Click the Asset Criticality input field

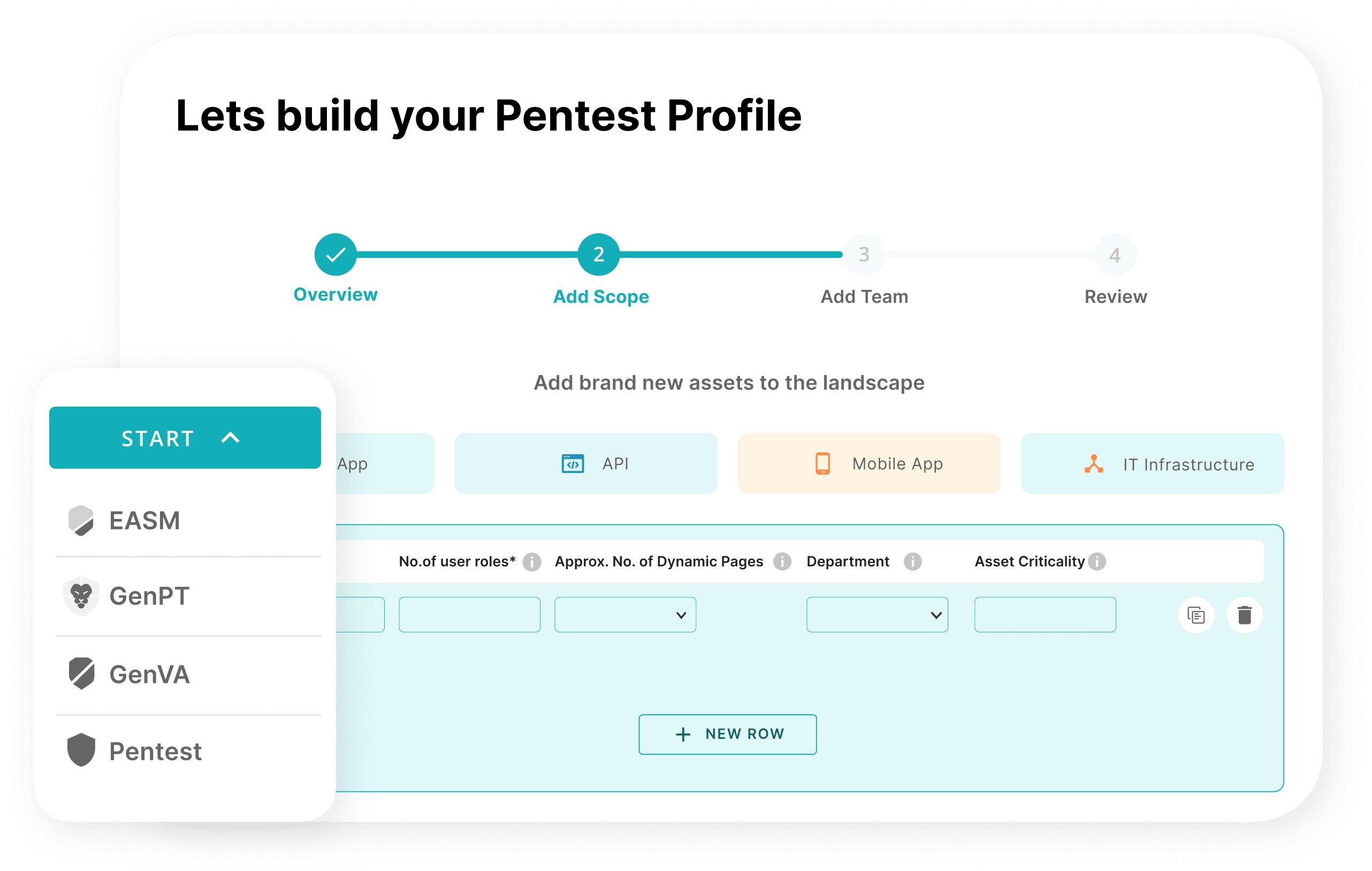(1045, 615)
